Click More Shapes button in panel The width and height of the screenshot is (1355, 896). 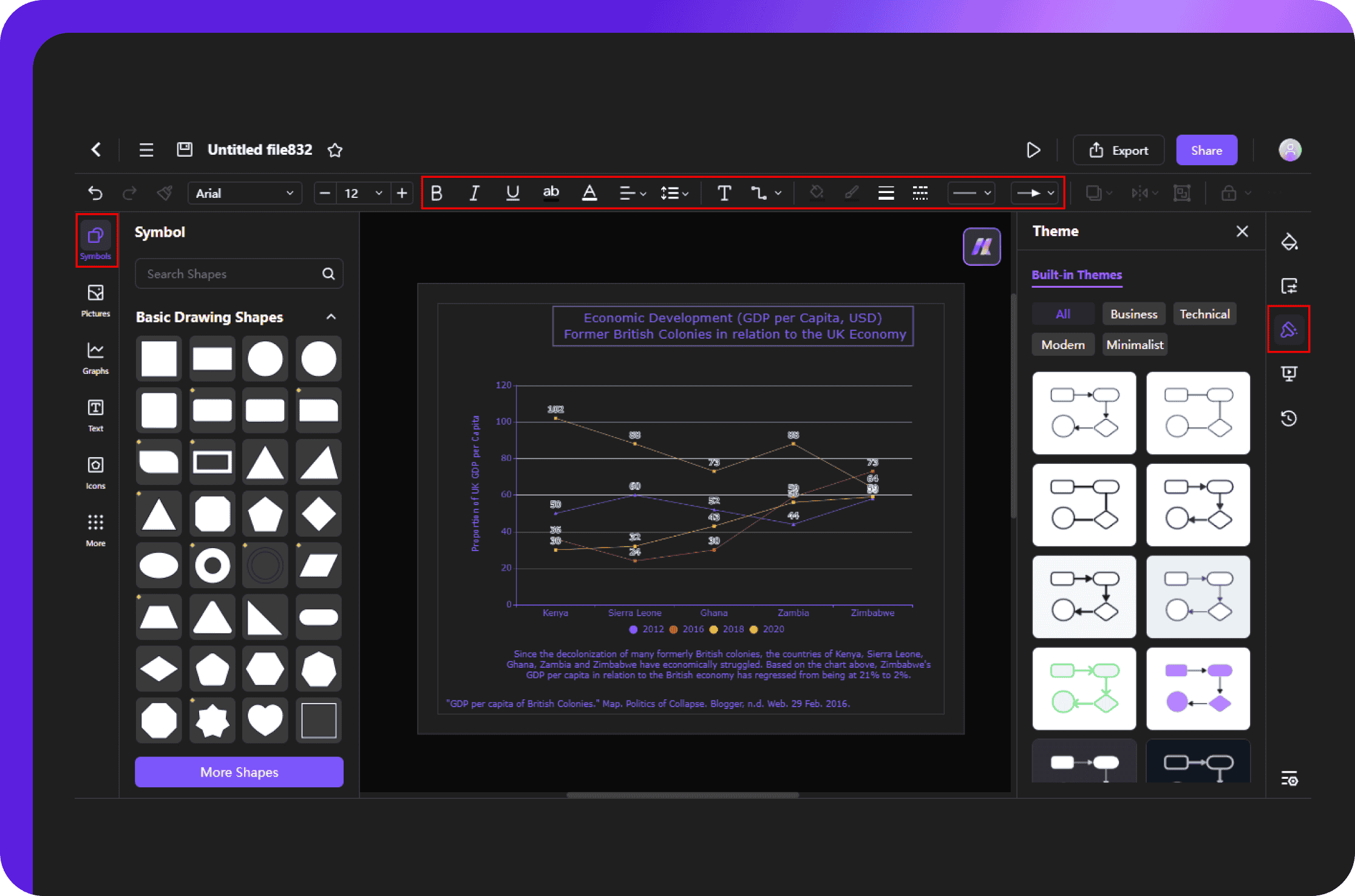click(240, 771)
